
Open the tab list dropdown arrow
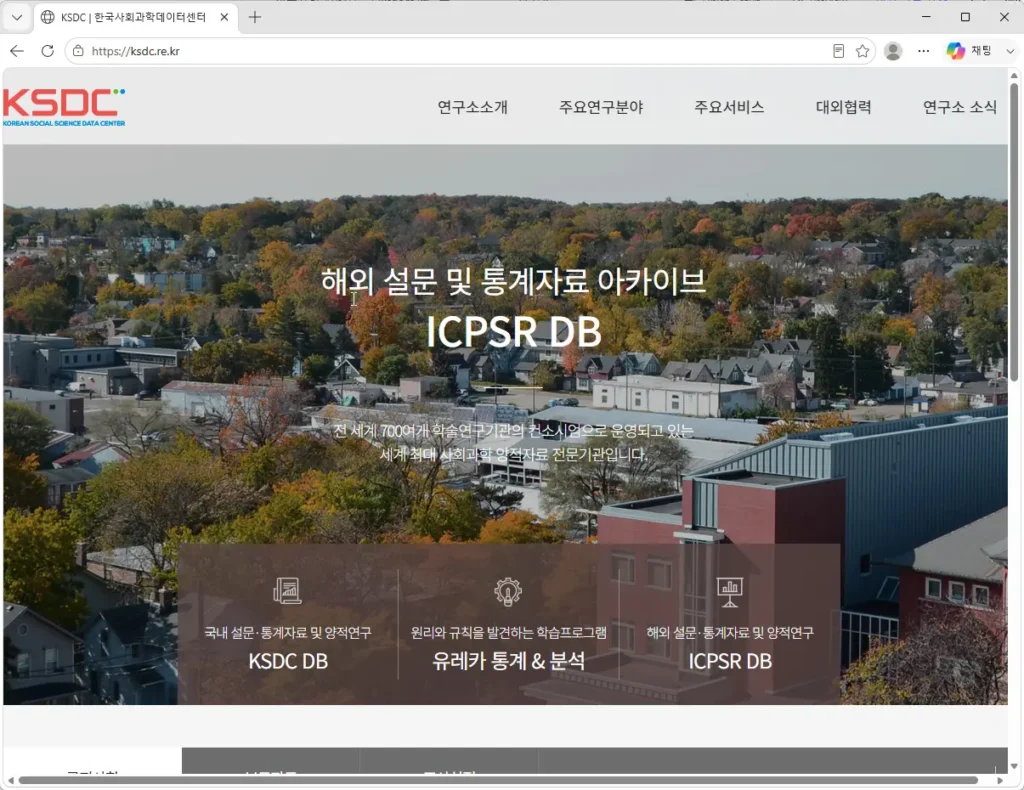(17, 17)
